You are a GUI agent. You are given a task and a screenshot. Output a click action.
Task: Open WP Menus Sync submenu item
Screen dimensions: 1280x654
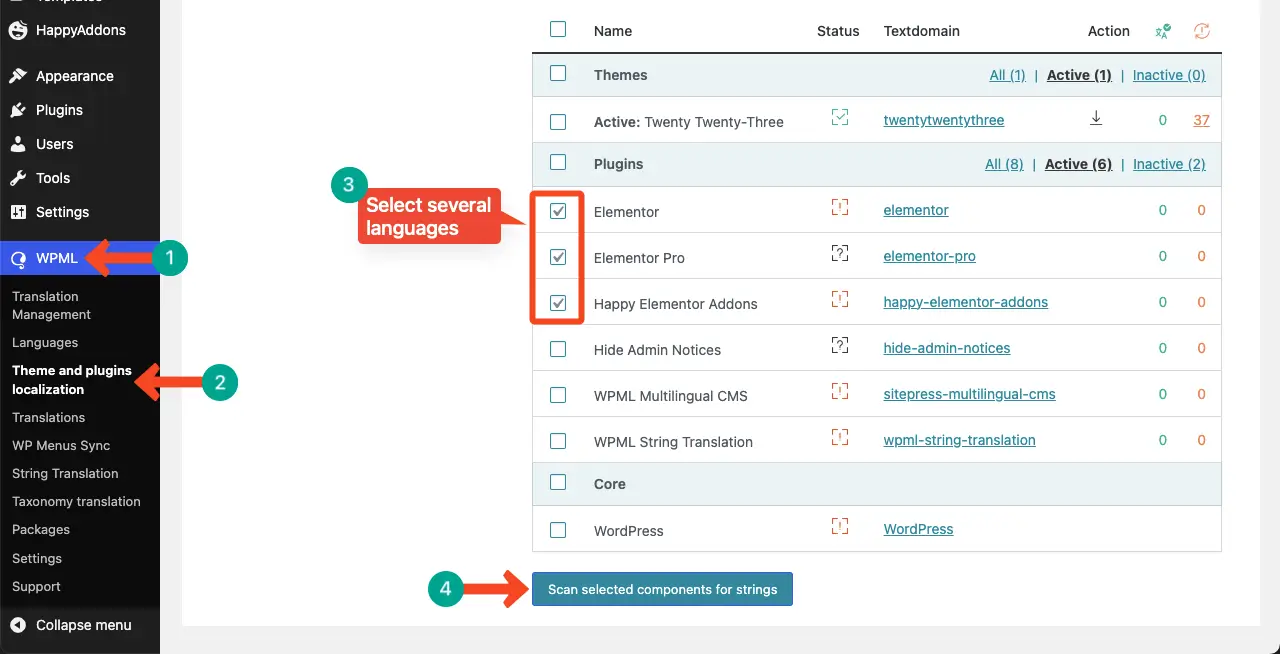point(61,445)
